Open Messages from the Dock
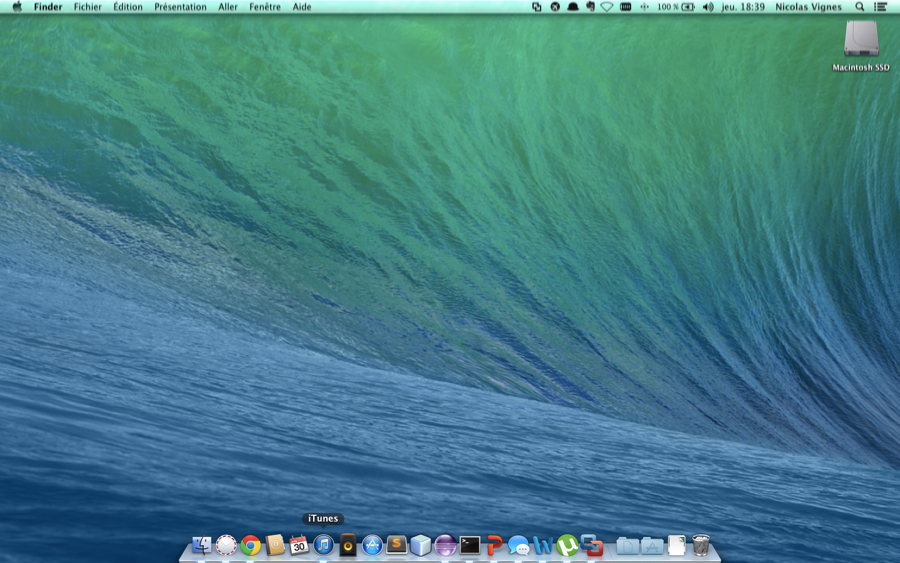The height and width of the screenshot is (563, 900). 518,545
